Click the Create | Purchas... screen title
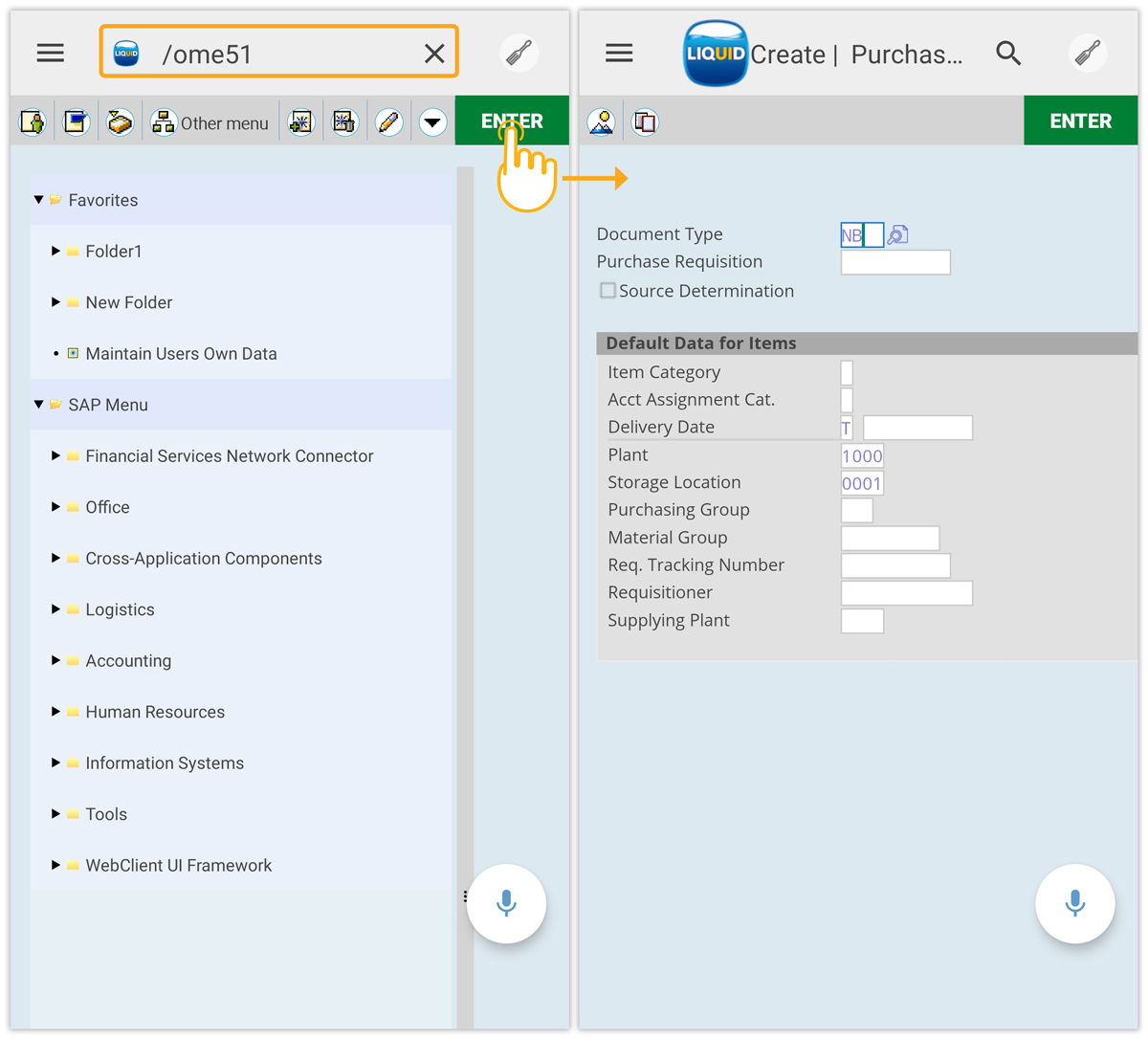The image size is (1148, 1039). point(856,55)
